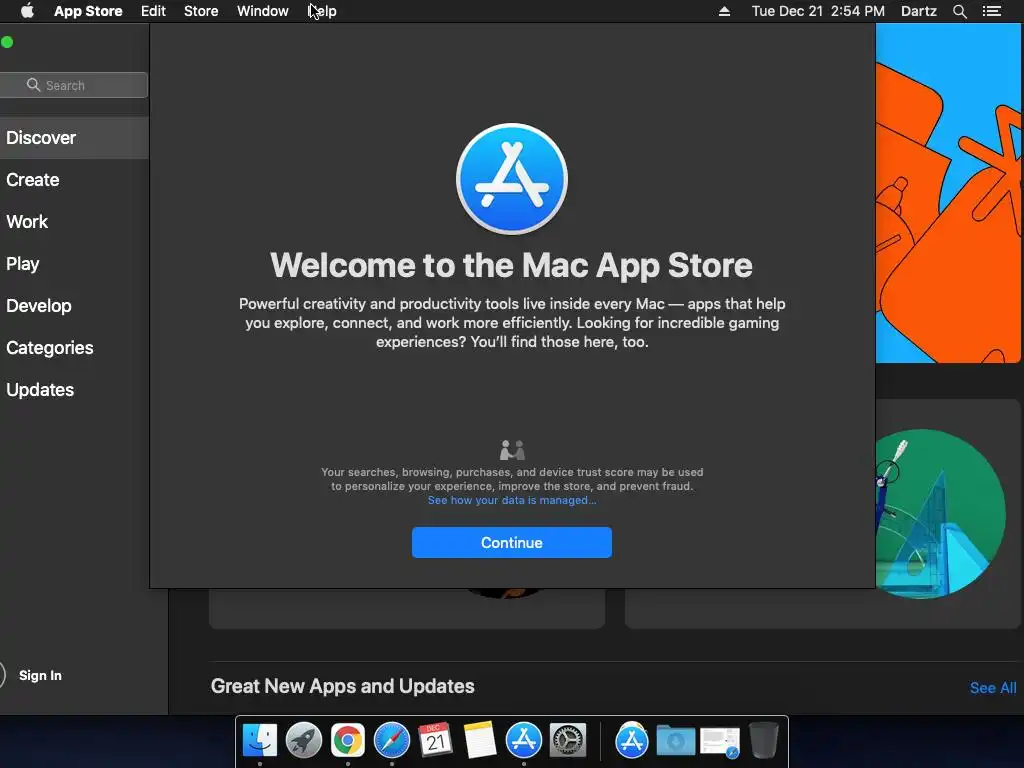Open System Preferences gear in Dock

[568, 741]
